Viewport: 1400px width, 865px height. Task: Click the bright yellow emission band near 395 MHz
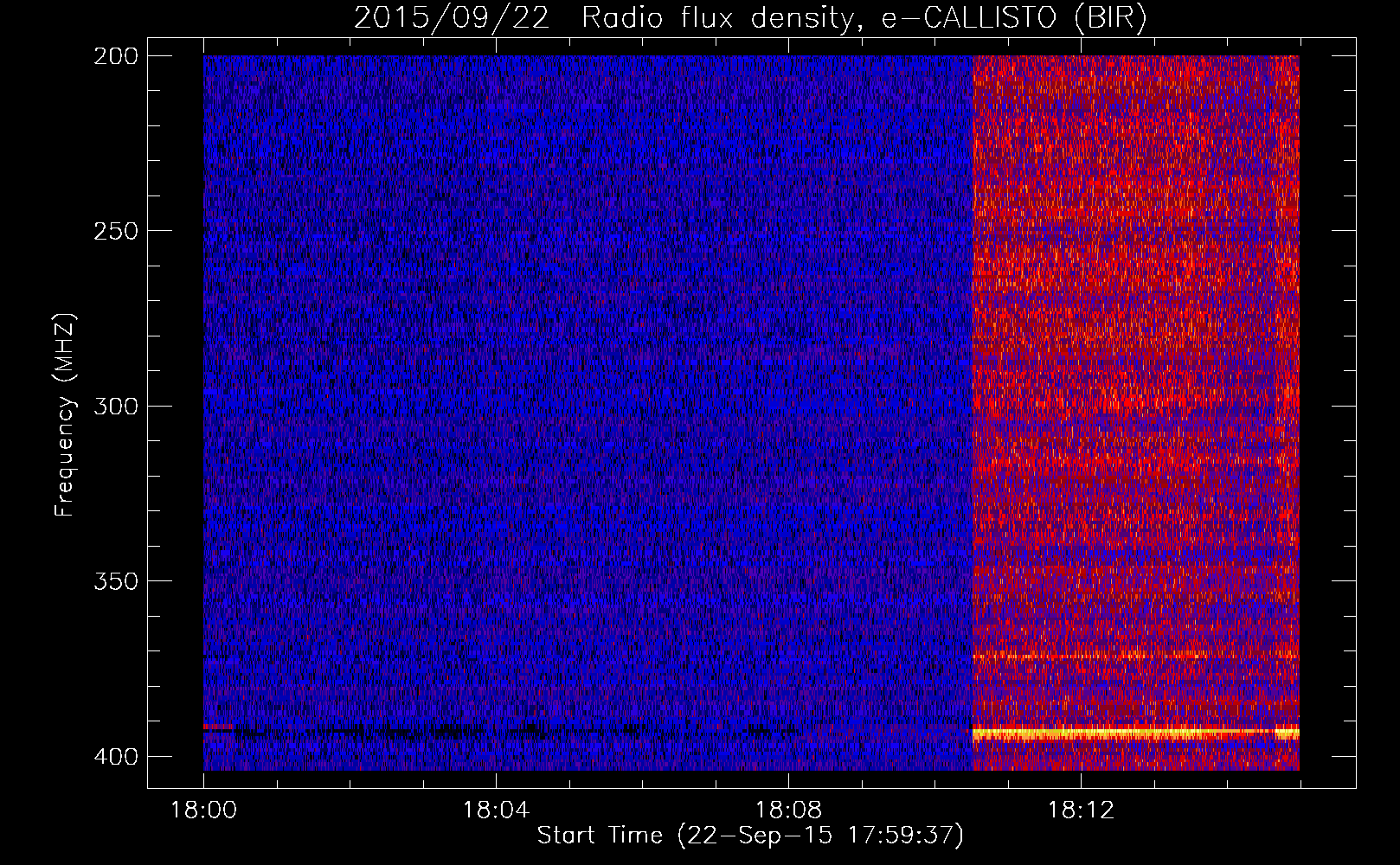pos(1135,734)
